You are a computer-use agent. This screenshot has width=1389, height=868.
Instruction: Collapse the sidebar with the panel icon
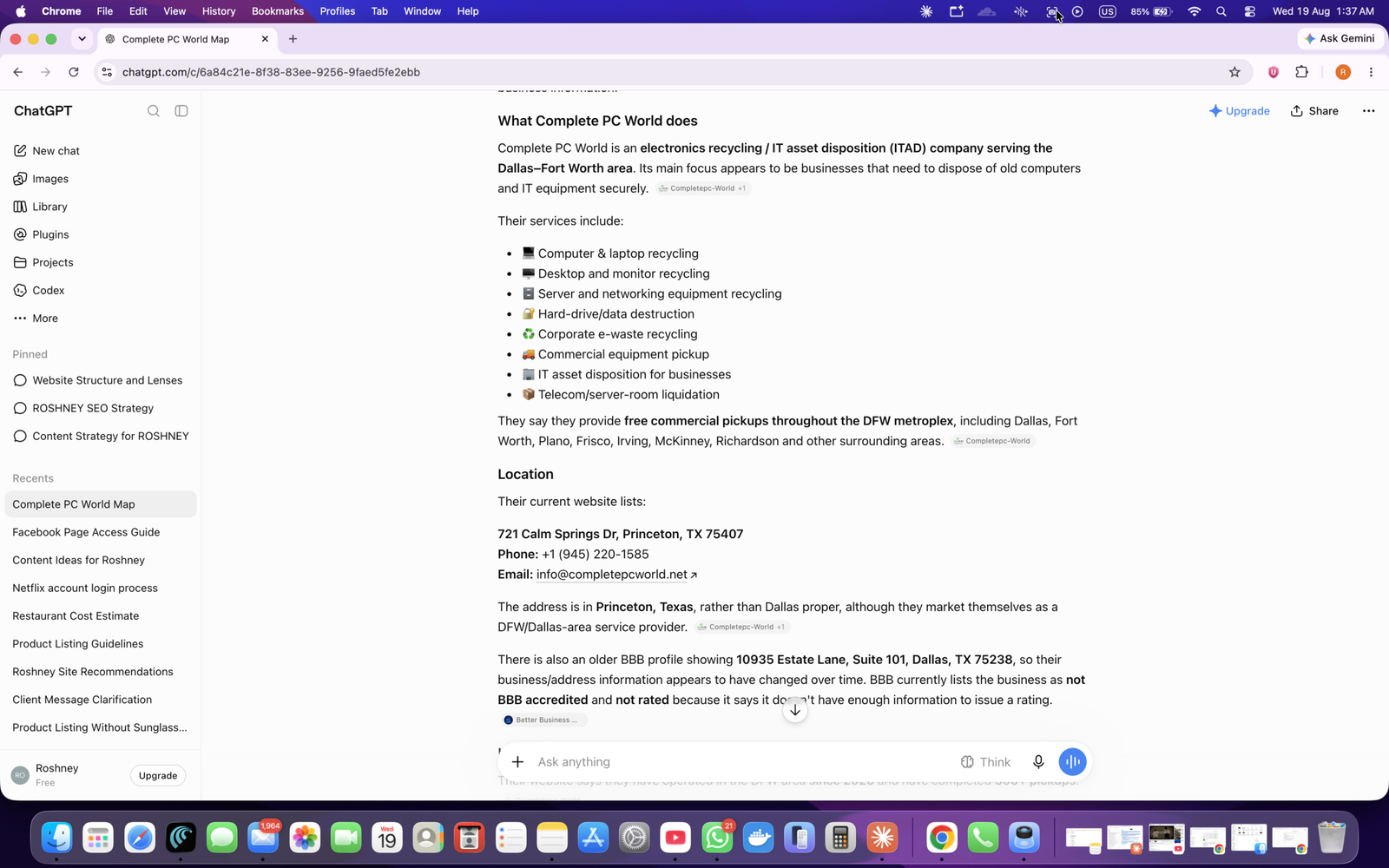click(181, 111)
